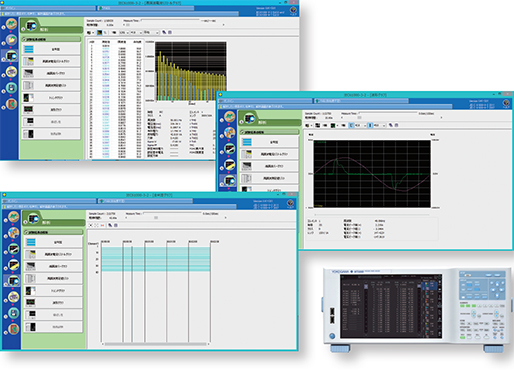Click the last panel button in timeline window
Viewport: 514px width, 370px height.
coord(53,327)
